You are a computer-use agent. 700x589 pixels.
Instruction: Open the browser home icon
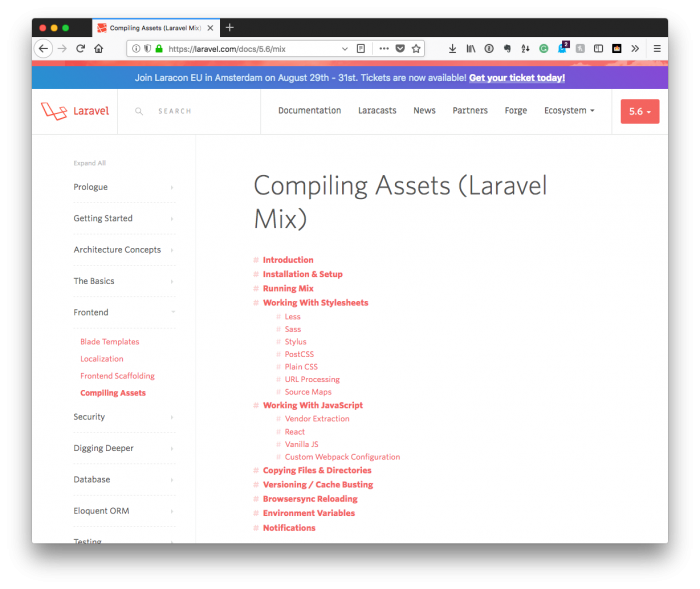pyautogui.click(x=99, y=49)
